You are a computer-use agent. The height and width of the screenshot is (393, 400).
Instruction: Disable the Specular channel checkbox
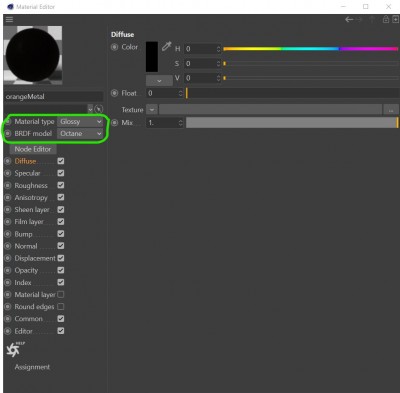(x=61, y=173)
